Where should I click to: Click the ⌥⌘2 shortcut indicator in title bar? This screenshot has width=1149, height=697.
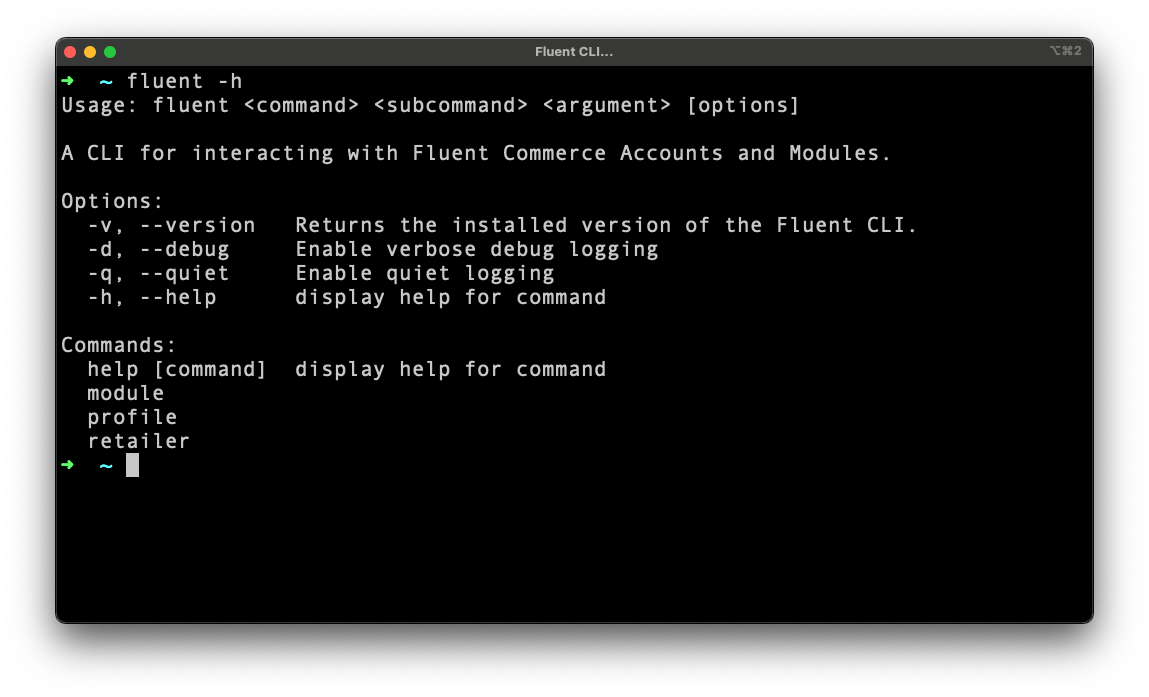pyautogui.click(x=1065, y=51)
